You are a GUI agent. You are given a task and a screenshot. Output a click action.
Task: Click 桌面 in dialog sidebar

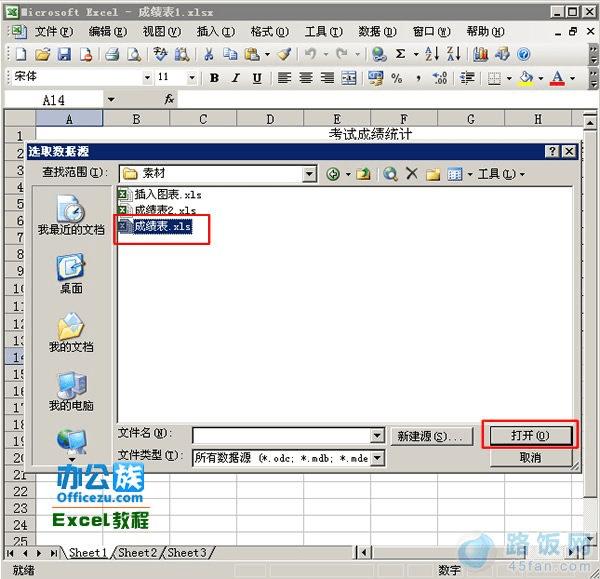click(x=71, y=273)
